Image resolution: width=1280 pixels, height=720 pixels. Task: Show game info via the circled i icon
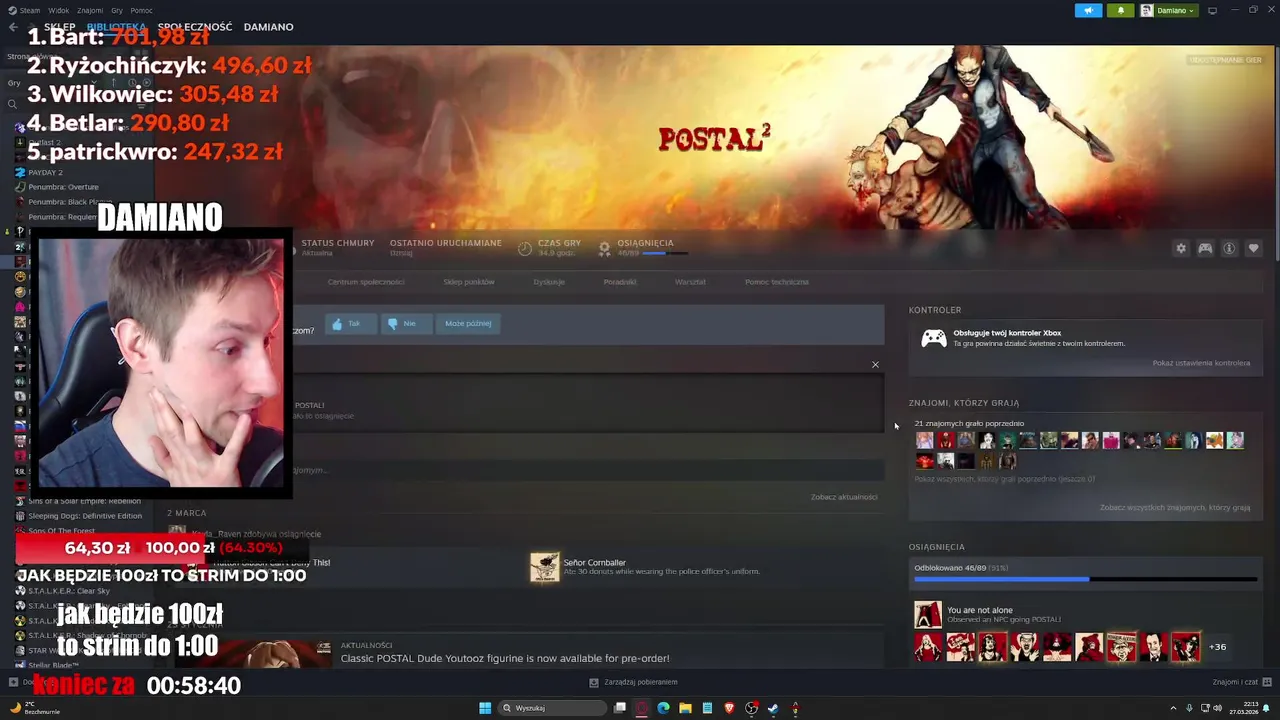click(1229, 248)
